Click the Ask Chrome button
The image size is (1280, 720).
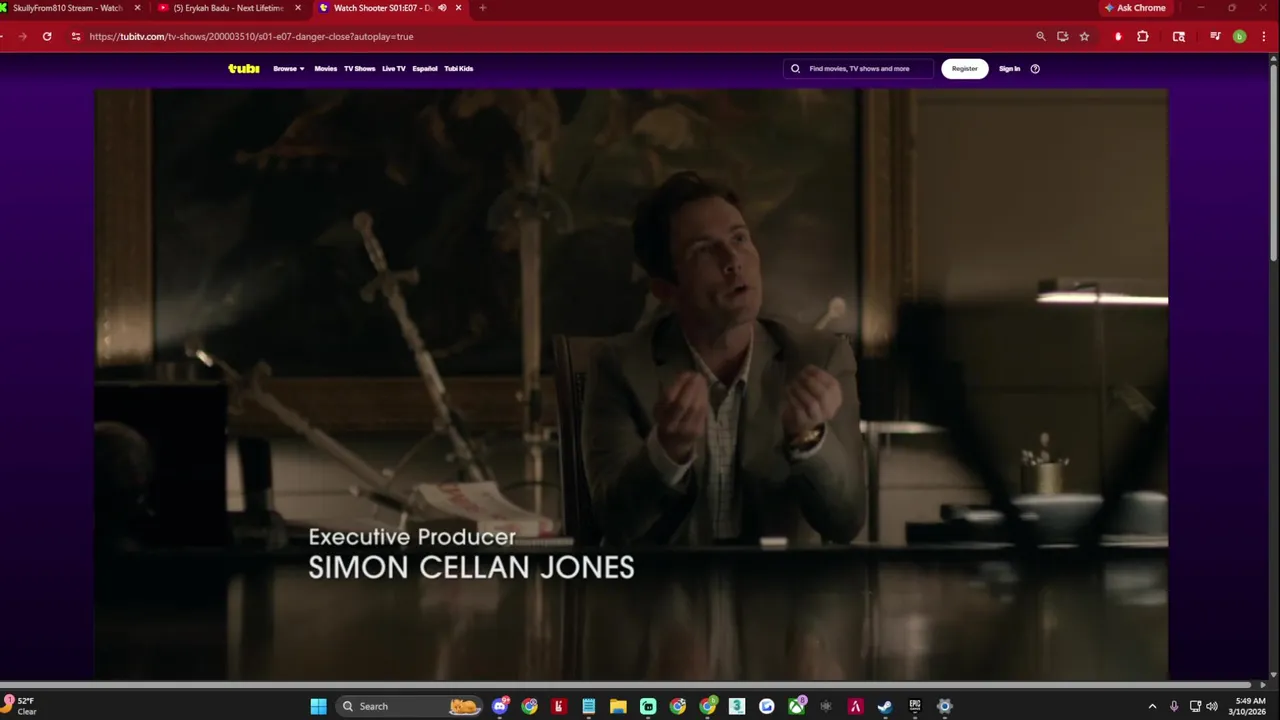pos(1136,8)
